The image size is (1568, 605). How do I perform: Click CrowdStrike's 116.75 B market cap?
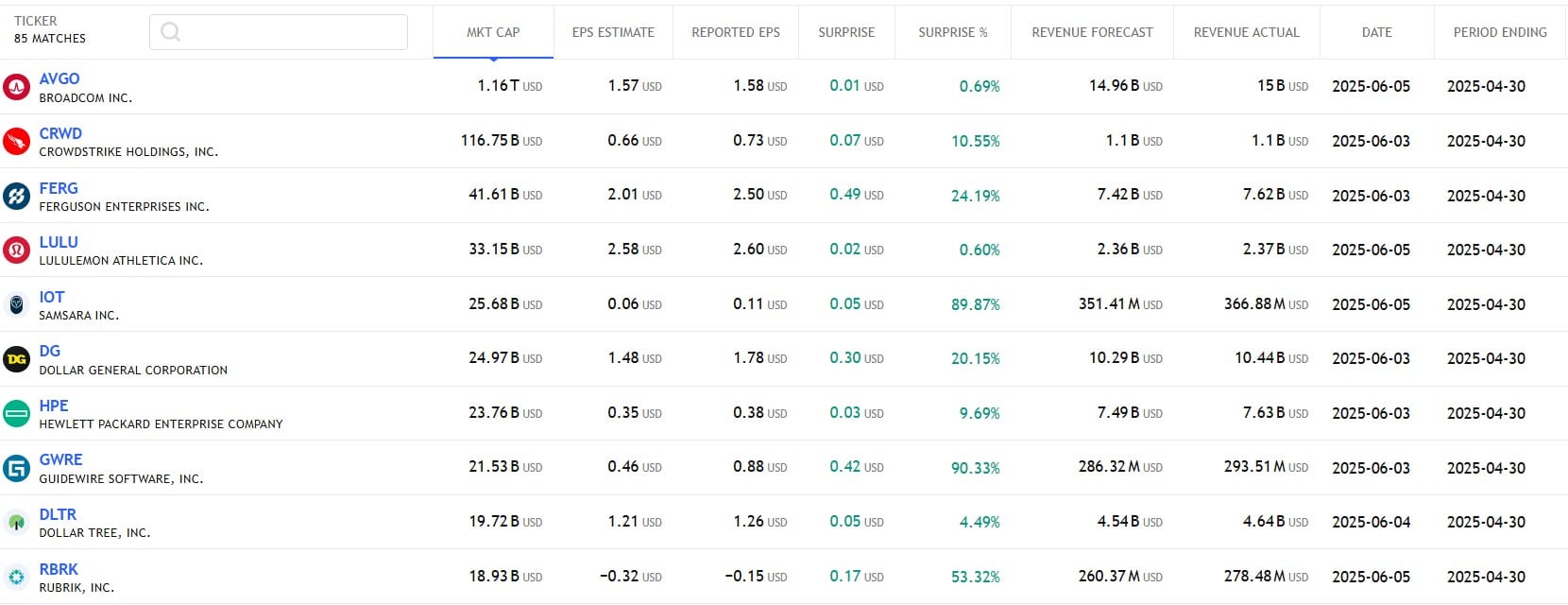[502, 141]
